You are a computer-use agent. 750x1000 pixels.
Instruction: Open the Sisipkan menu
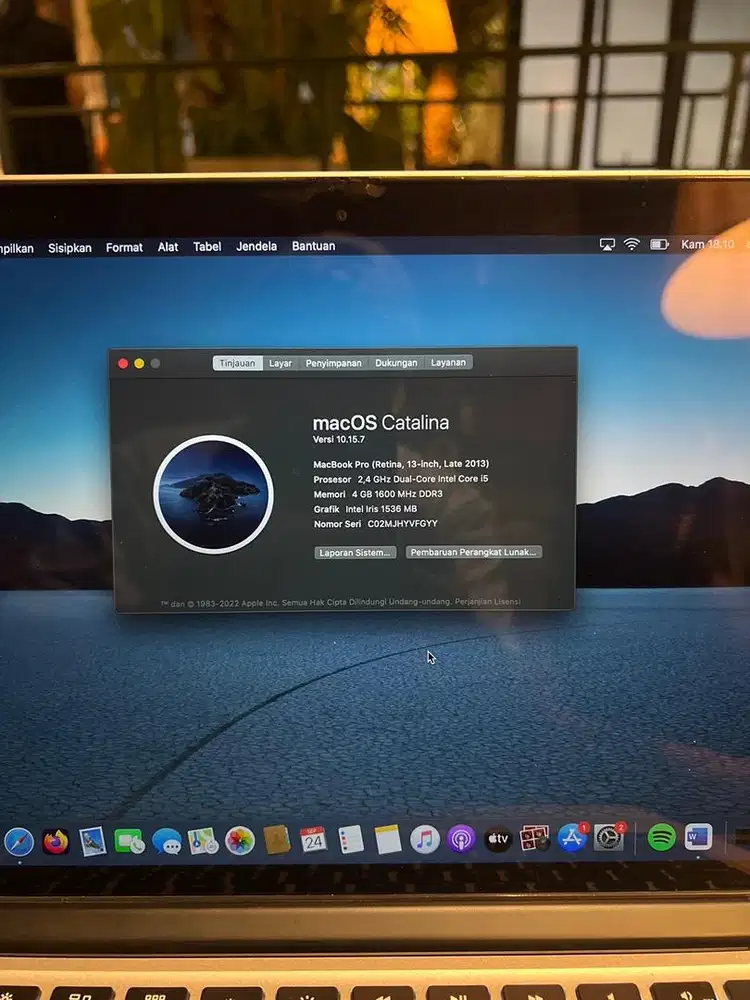pos(70,248)
